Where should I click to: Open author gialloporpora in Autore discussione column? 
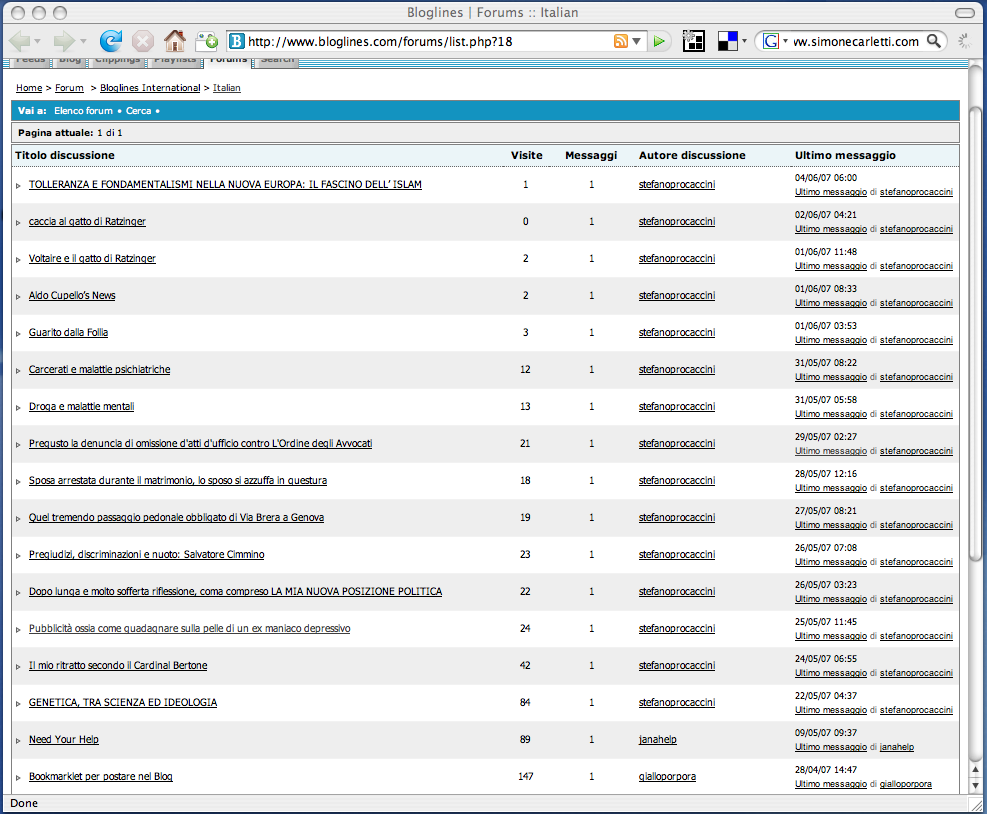tap(667, 777)
